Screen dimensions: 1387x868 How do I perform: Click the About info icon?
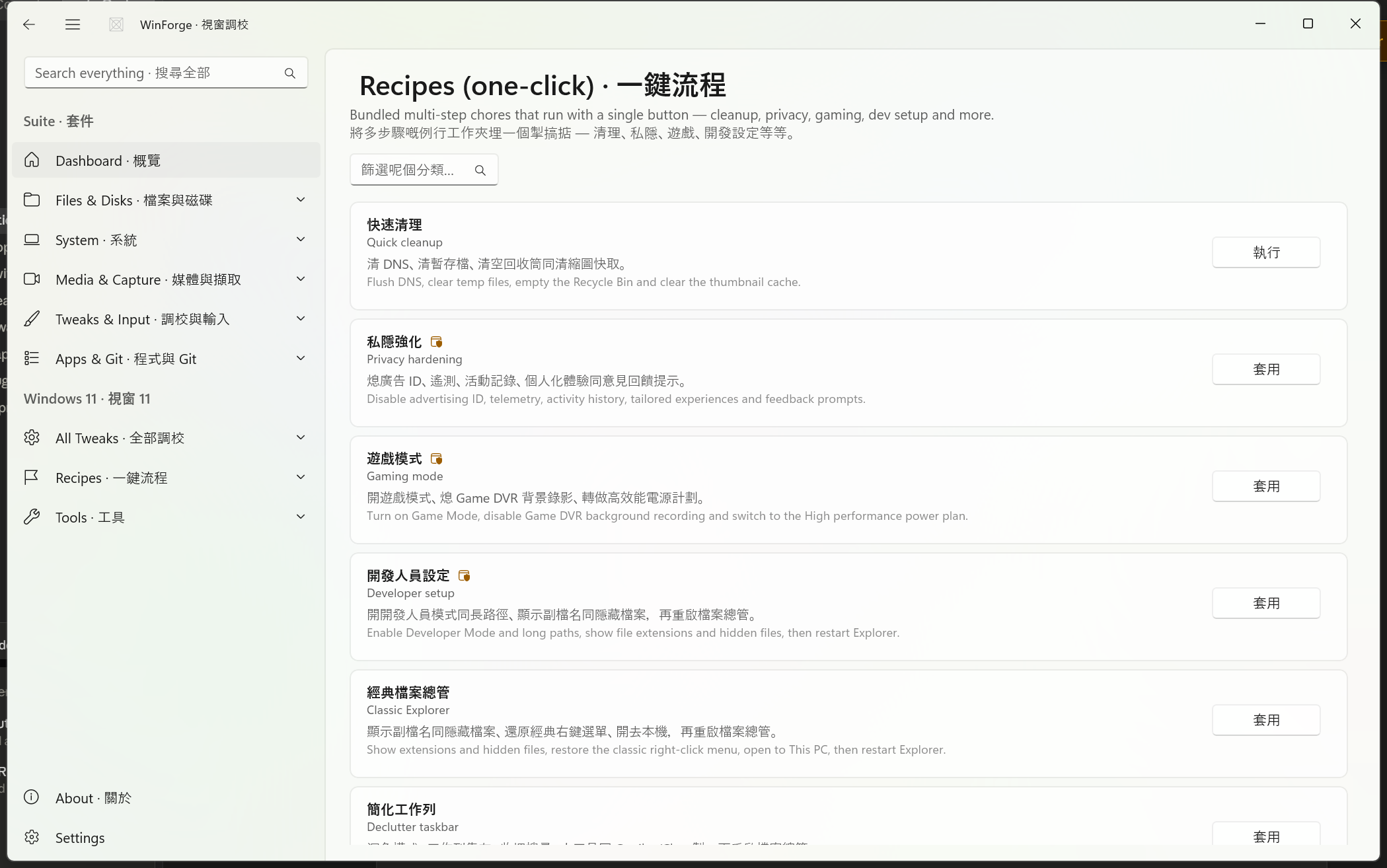(32, 797)
